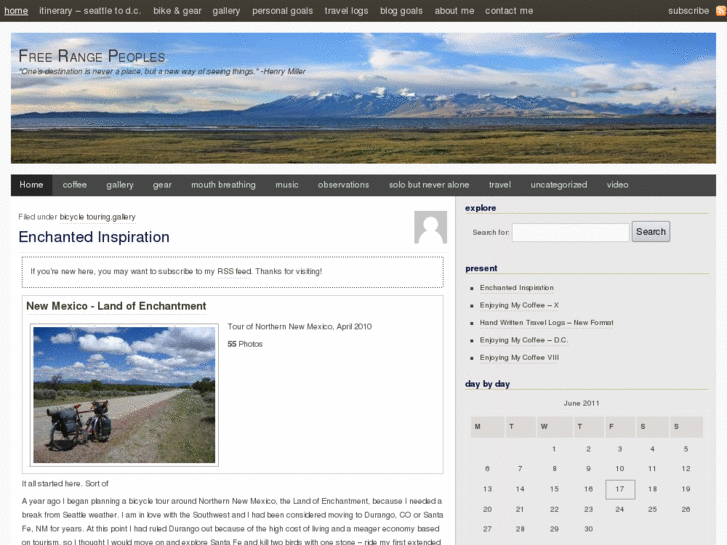
Task: Click the Henry Miller quote tagline
Action: (162, 71)
